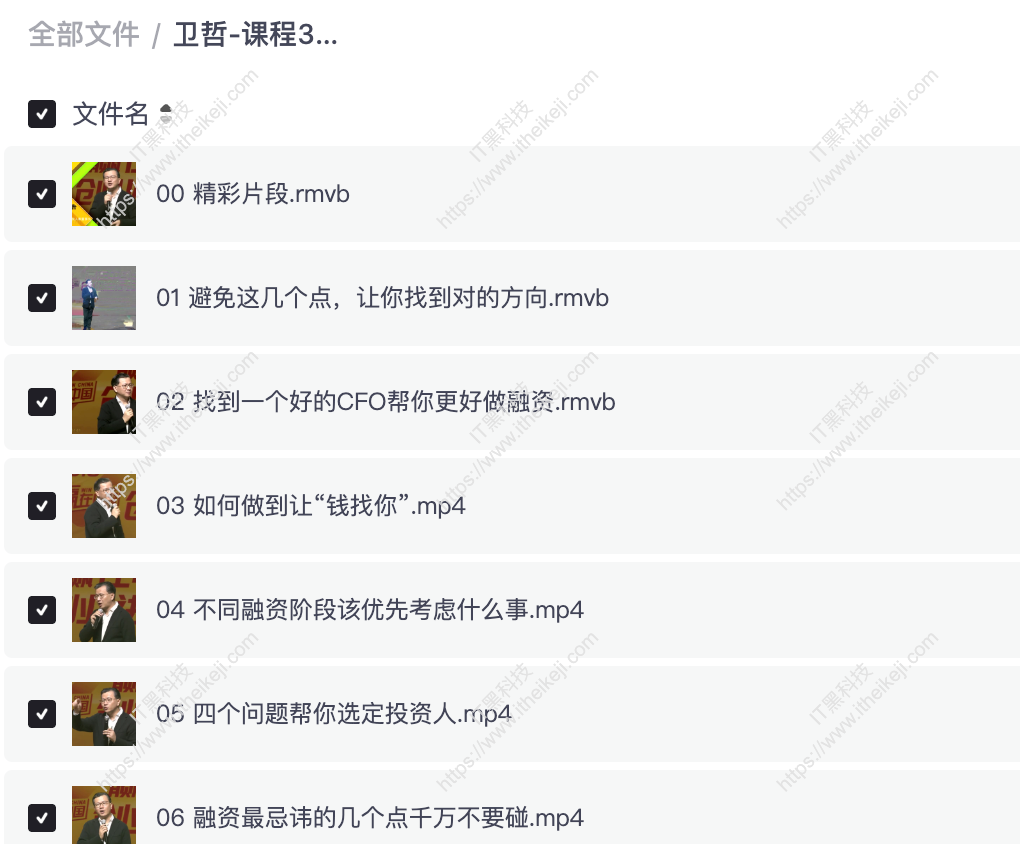Open file name 05 四个问题帮你选定投资人.mp4
1020x844 pixels.
(x=334, y=714)
